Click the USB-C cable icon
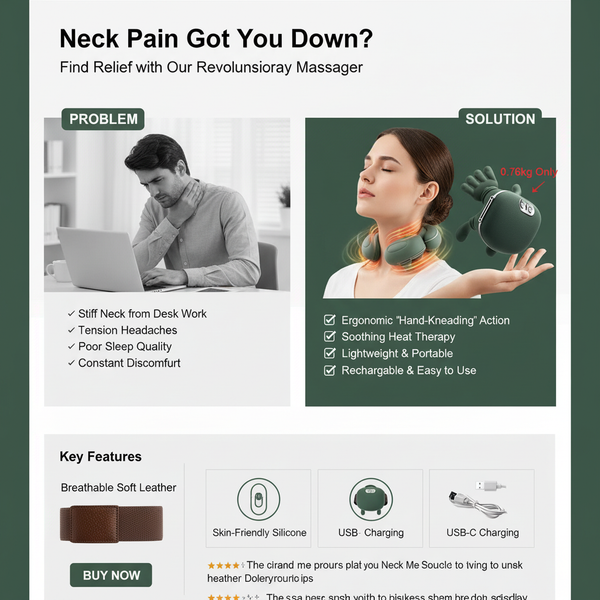The height and width of the screenshot is (600, 600). pos(478,499)
